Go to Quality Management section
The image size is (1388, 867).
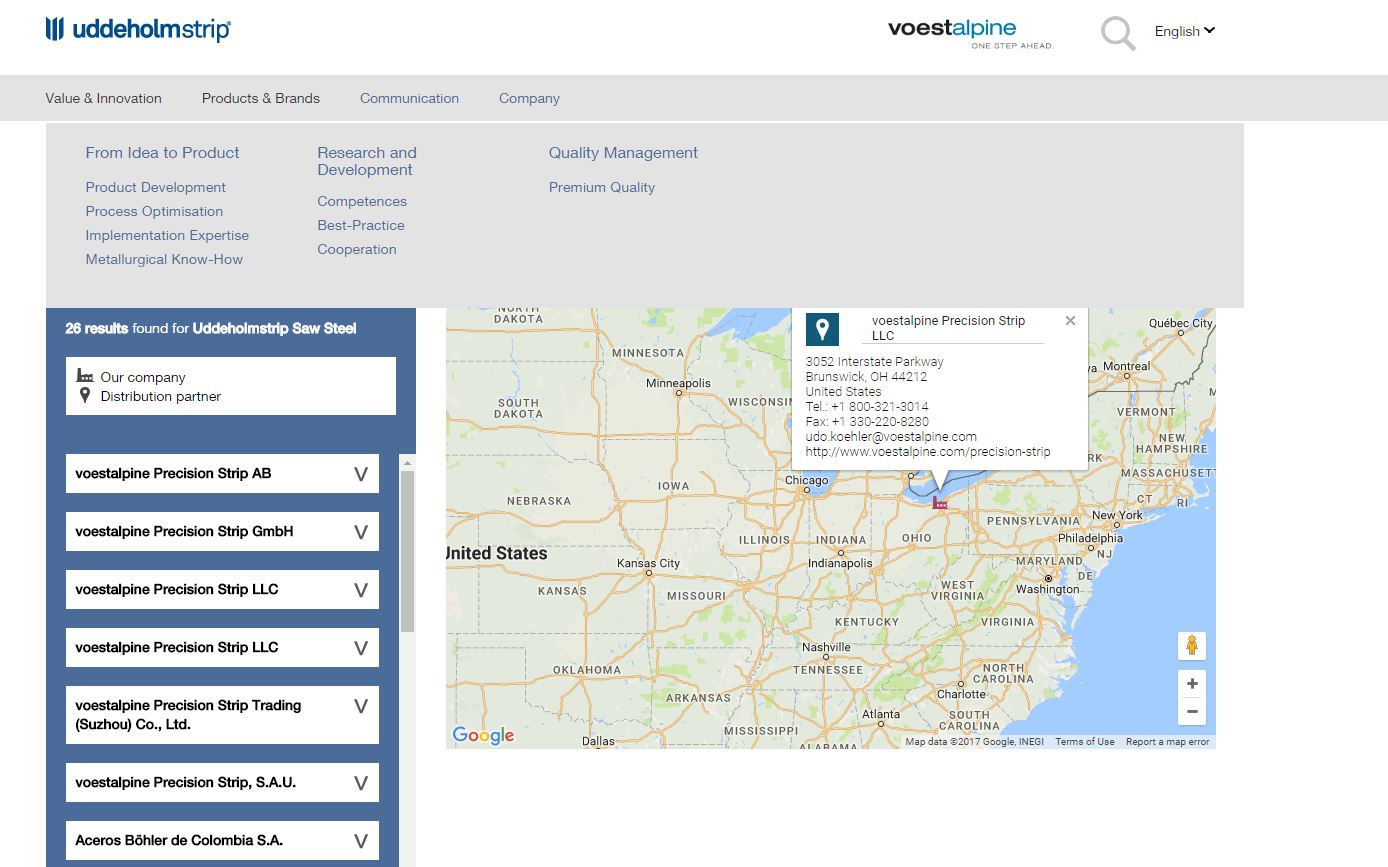(x=623, y=153)
